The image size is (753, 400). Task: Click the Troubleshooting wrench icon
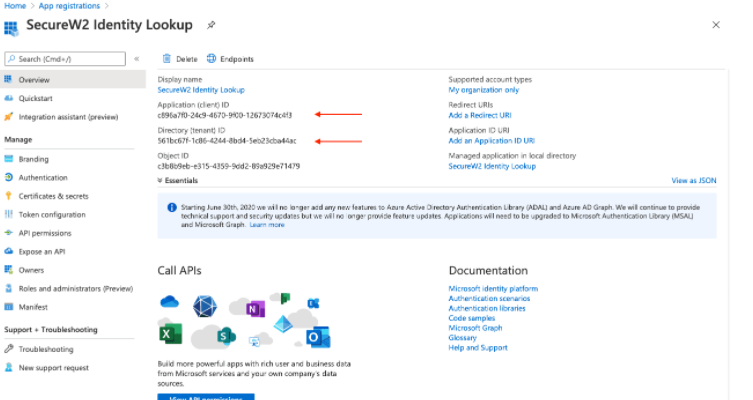(8, 349)
